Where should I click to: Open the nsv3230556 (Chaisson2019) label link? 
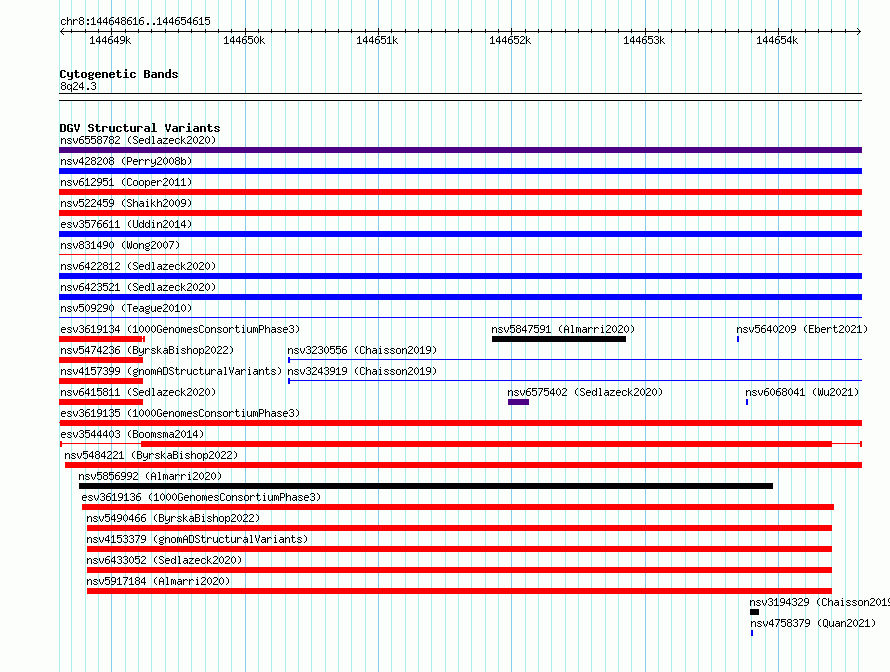pos(362,350)
